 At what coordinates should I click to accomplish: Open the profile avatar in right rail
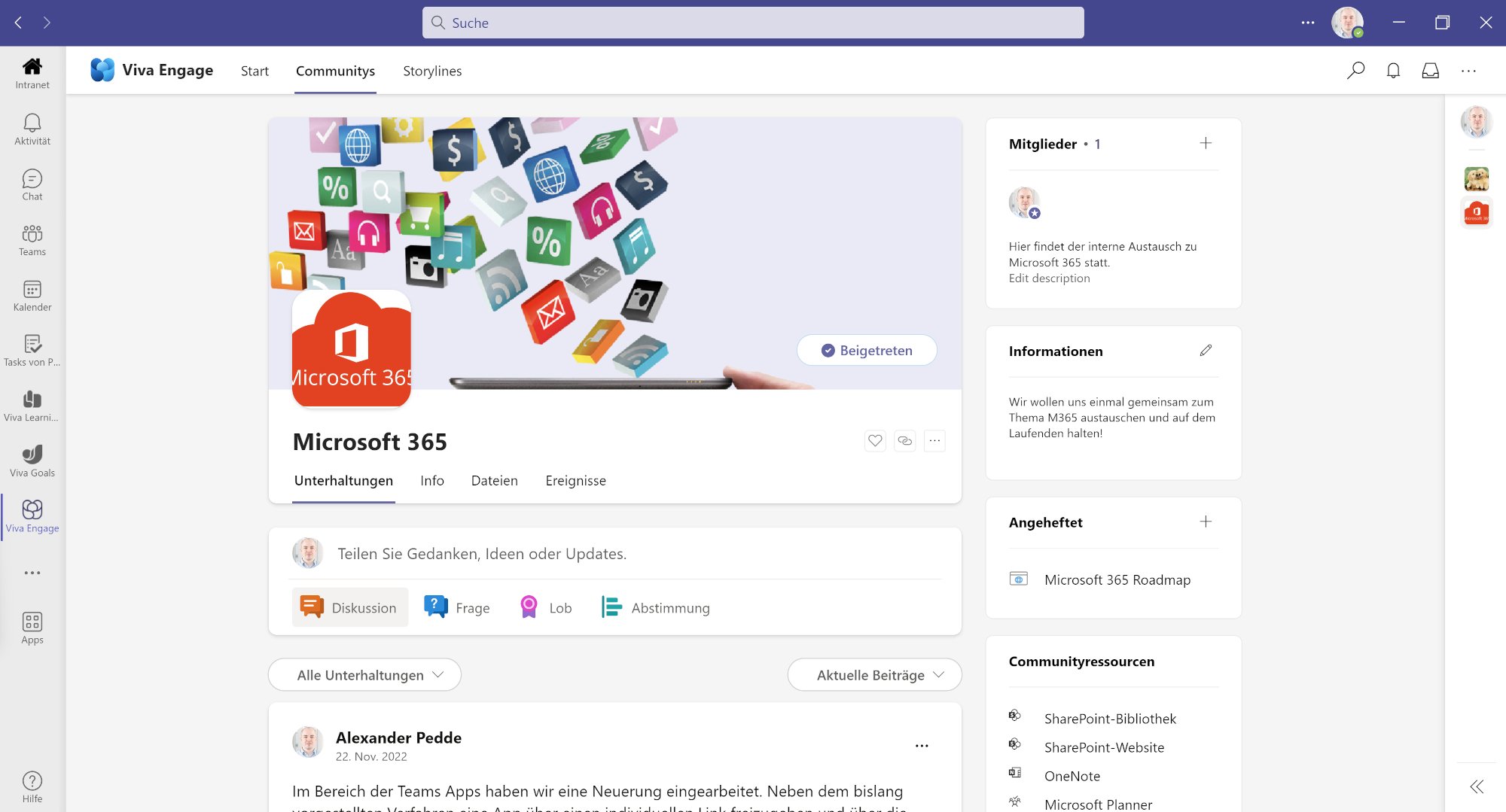click(1477, 122)
